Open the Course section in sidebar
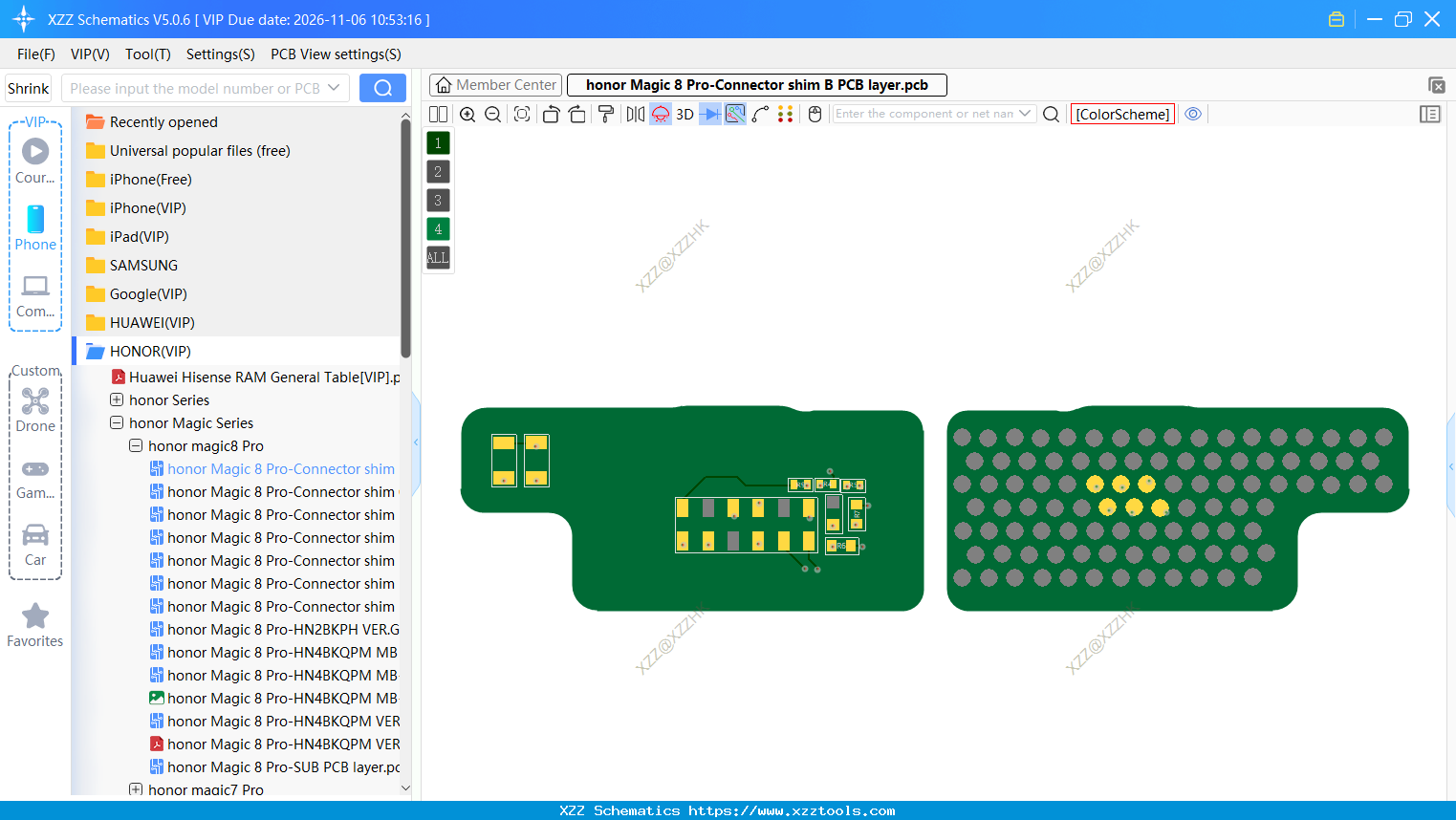The height and width of the screenshot is (820, 1456). click(x=35, y=161)
